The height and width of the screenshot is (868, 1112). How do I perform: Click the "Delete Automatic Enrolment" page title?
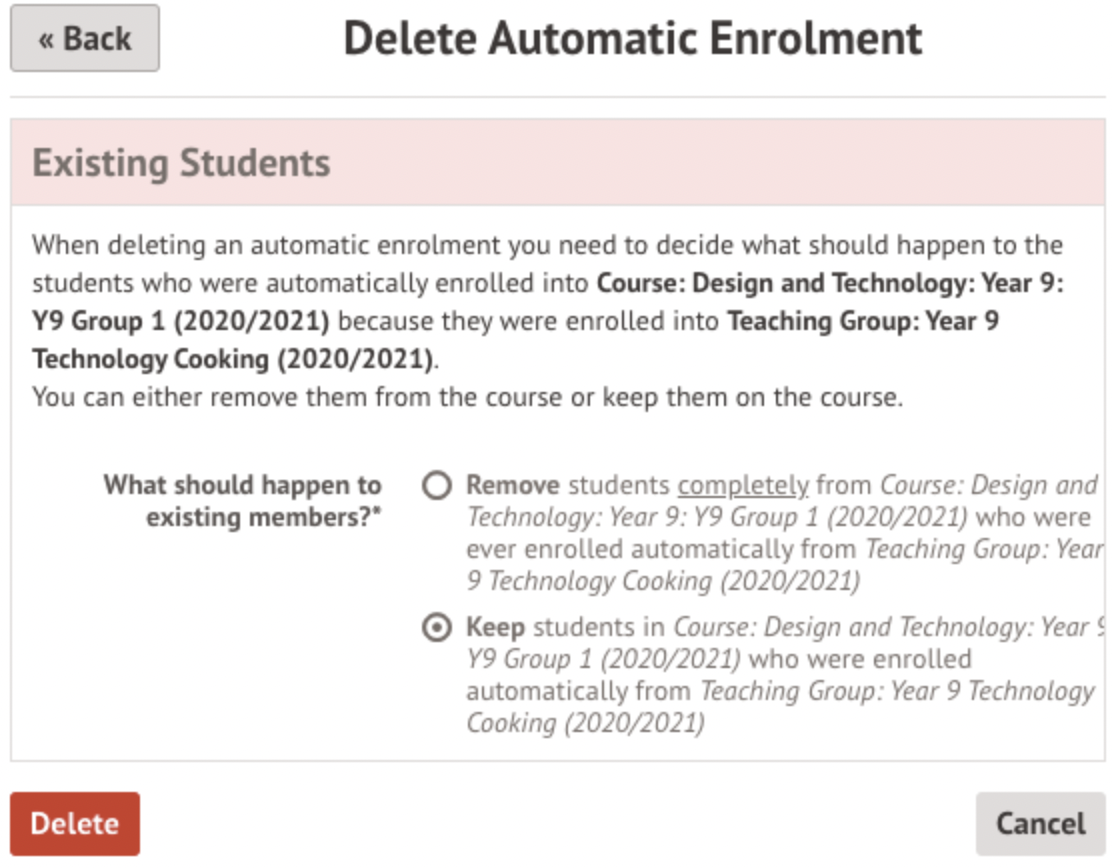pyautogui.click(x=632, y=39)
